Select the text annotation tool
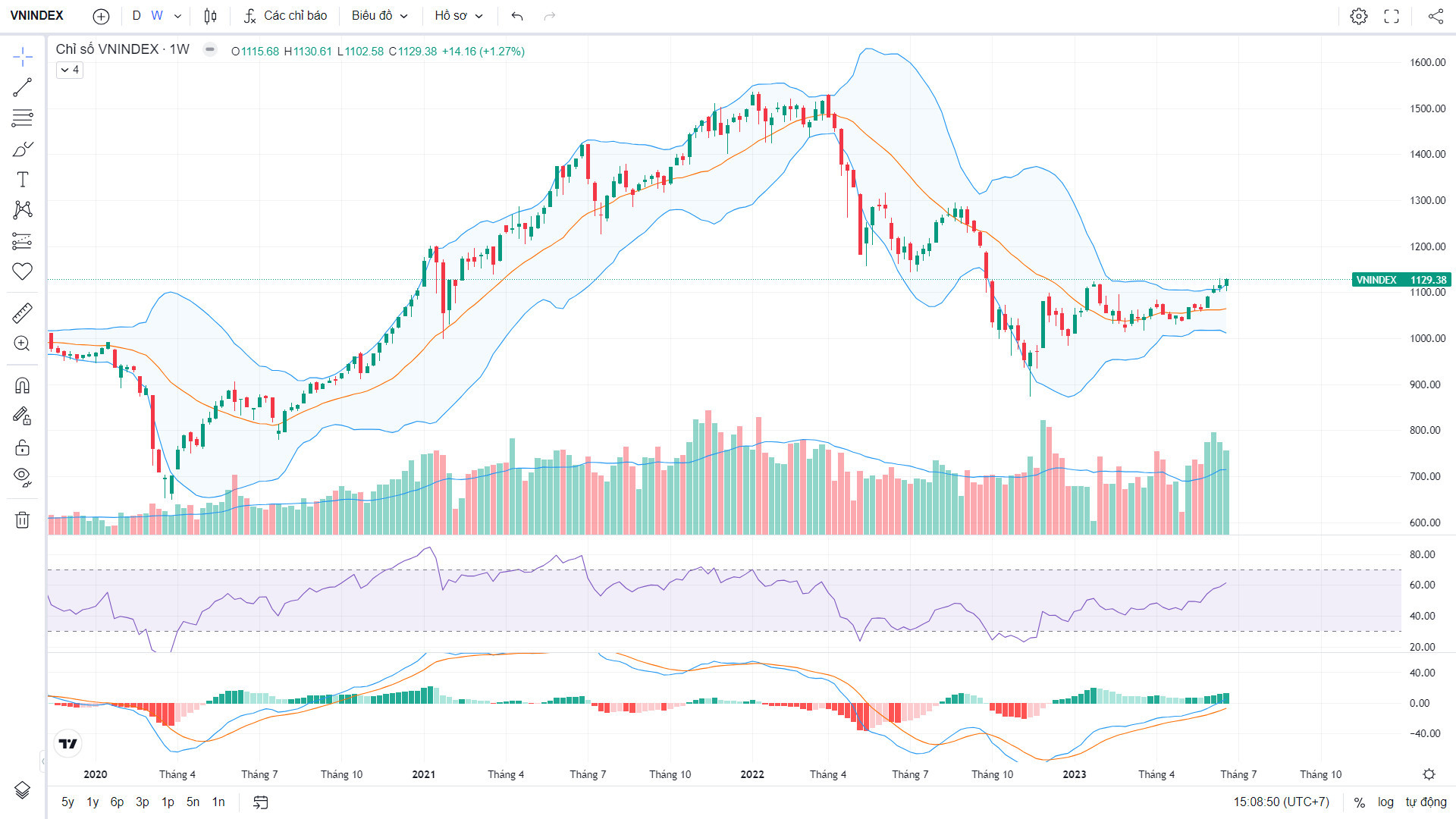Screen dimensions: 1456x819 tap(23, 180)
